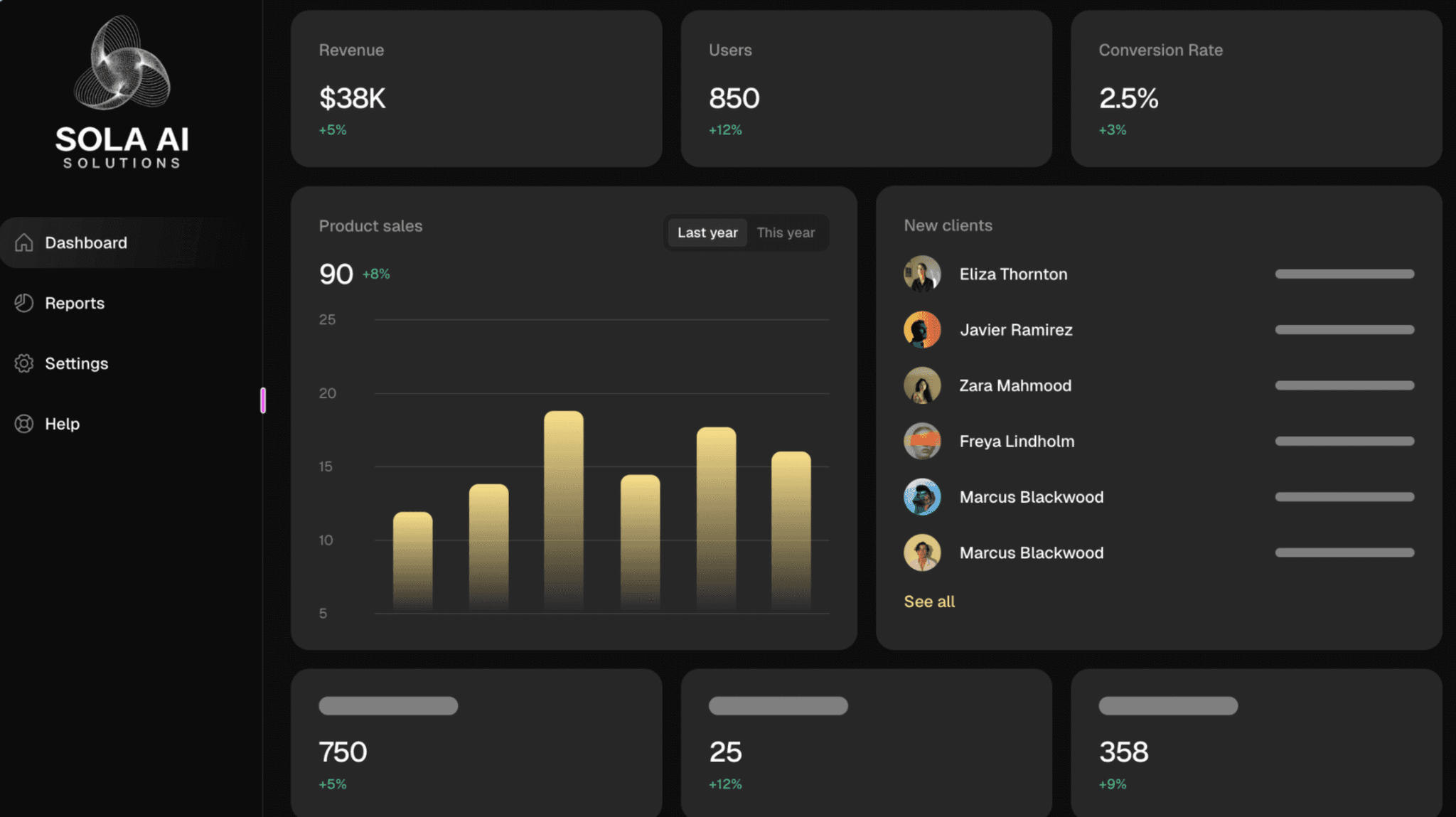This screenshot has width=1456, height=817.
Task: Click Javier Ramirez's profile picture
Action: click(922, 329)
